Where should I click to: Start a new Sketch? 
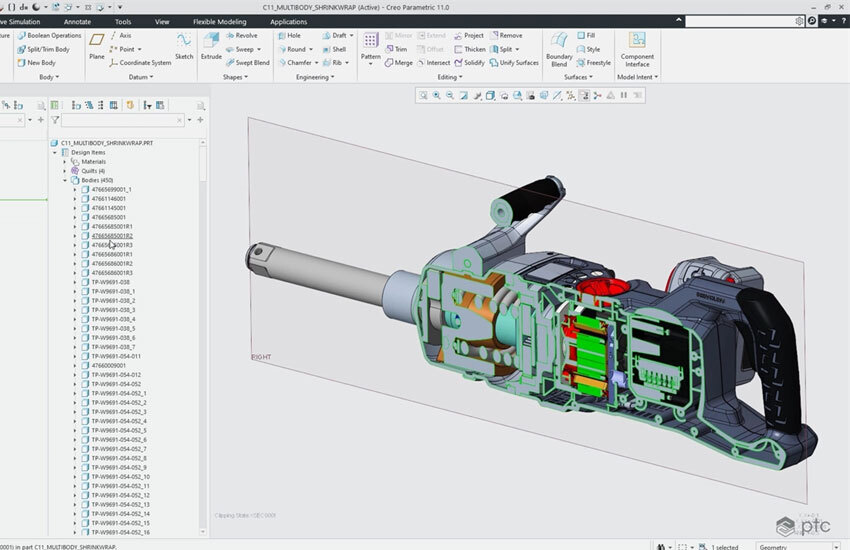coord(184,46)
